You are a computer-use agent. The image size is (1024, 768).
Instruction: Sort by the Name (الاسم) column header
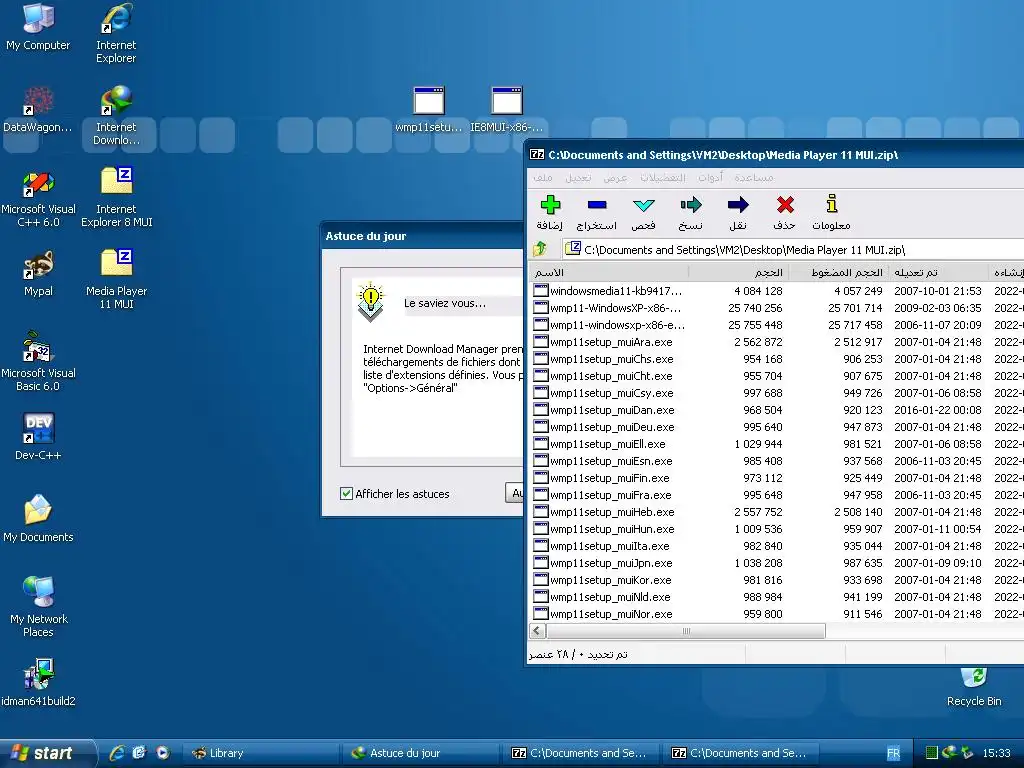tap(609, 272)
